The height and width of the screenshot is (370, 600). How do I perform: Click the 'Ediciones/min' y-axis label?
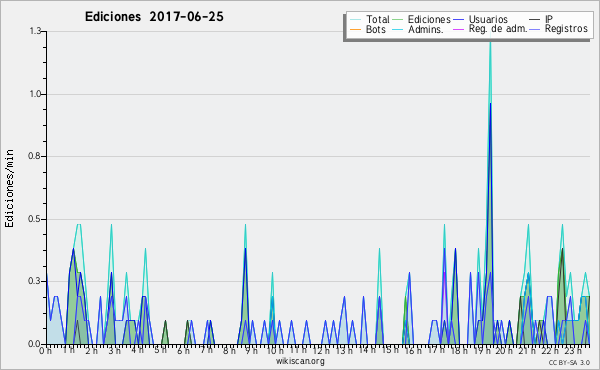[9, 188]
